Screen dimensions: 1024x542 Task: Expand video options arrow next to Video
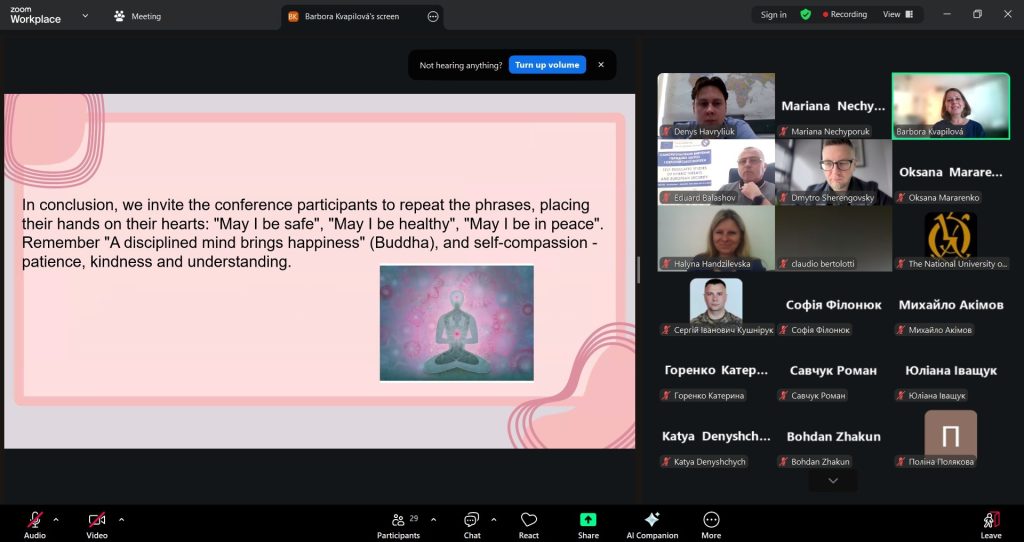coord(121,519)
